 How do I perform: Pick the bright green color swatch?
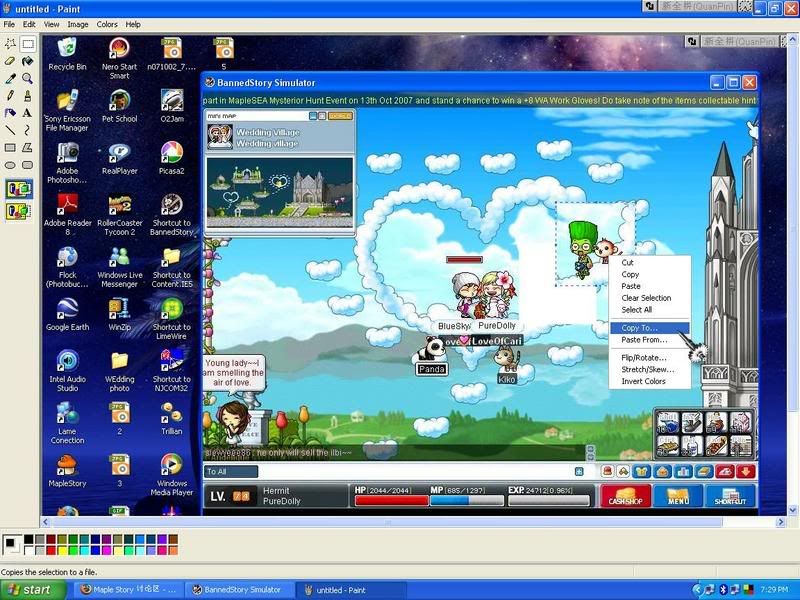tap(73, 549)
